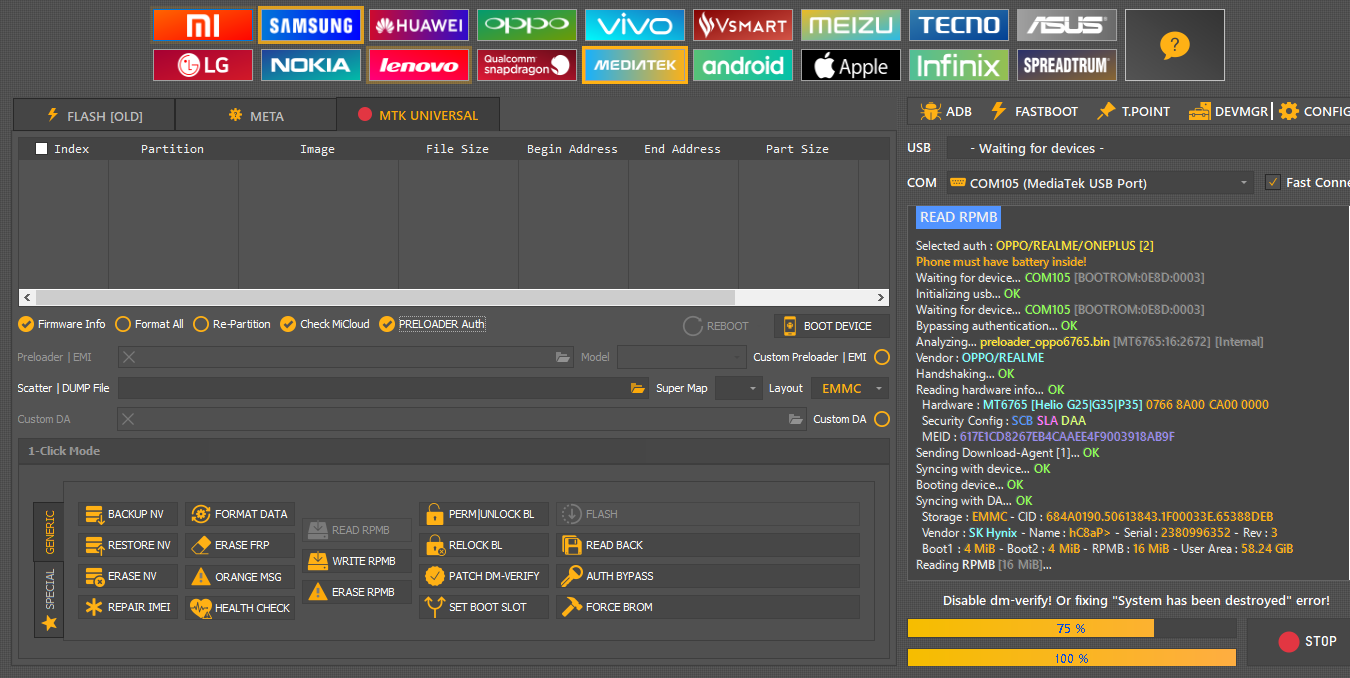Open the Layout EMMC dropdown
This screenshot has width=1350, height=678.
point(850,388)
